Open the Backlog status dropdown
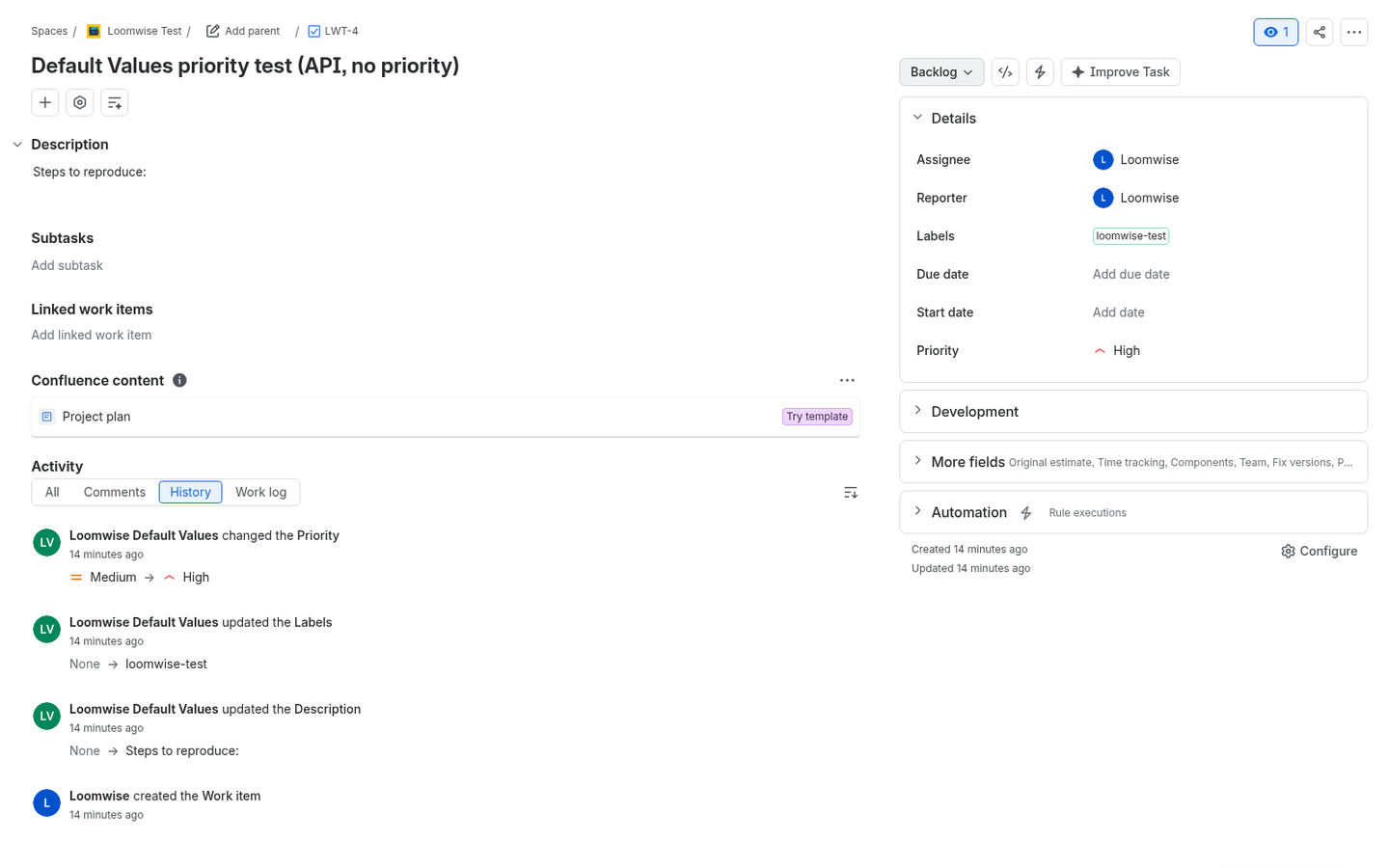The image size is (1389, 868). pyautogui.click(x=941, y=72)
